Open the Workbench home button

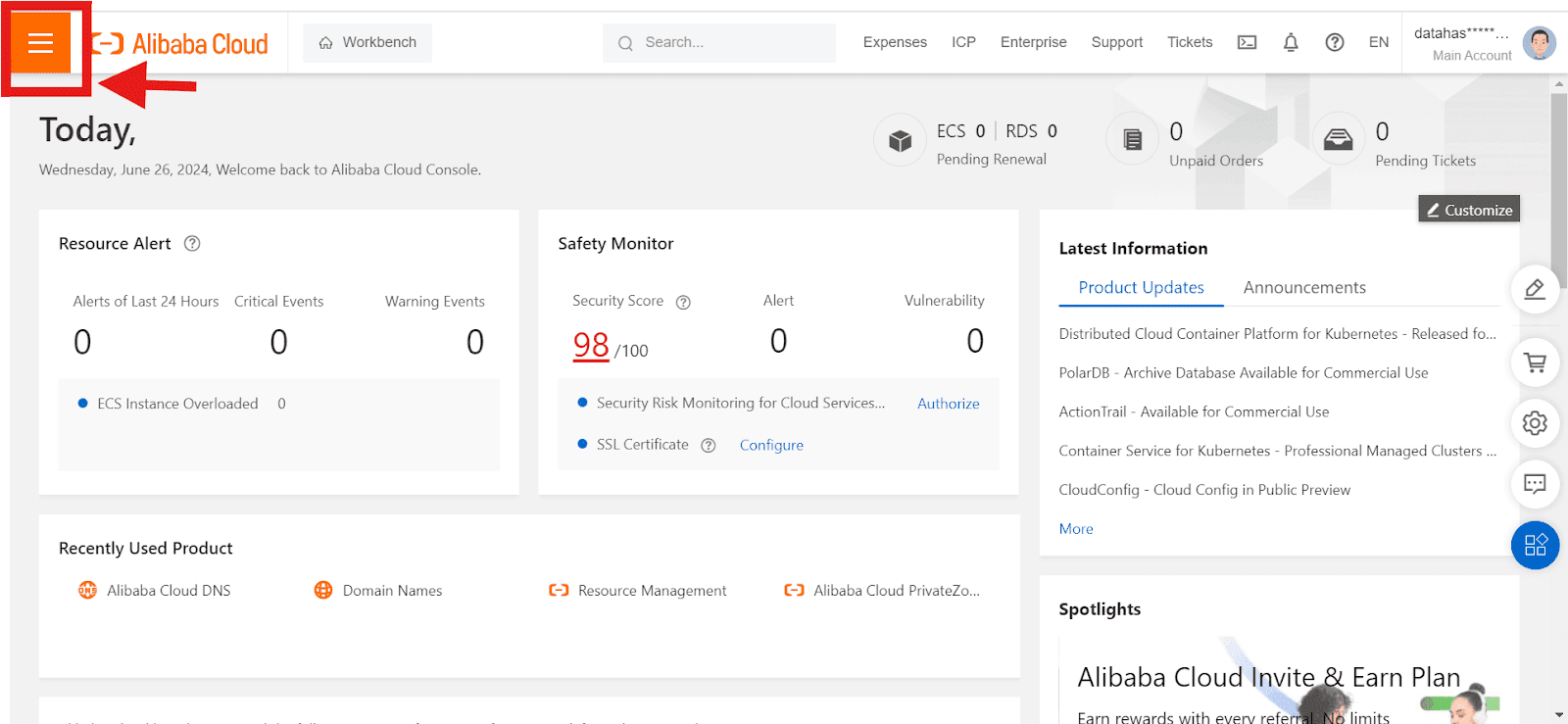367,42
